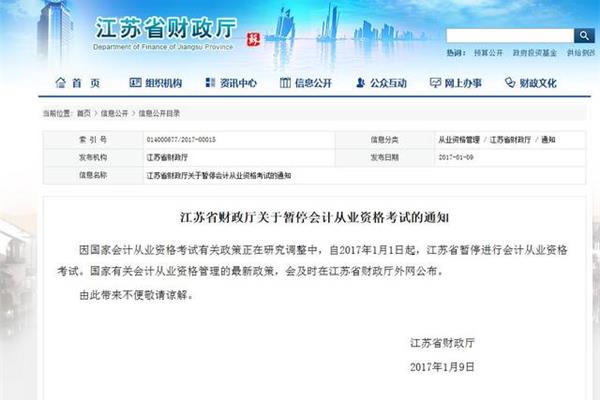The image size is (600, 400).
Task: Click the 热词 label
Action: (456, 53)
